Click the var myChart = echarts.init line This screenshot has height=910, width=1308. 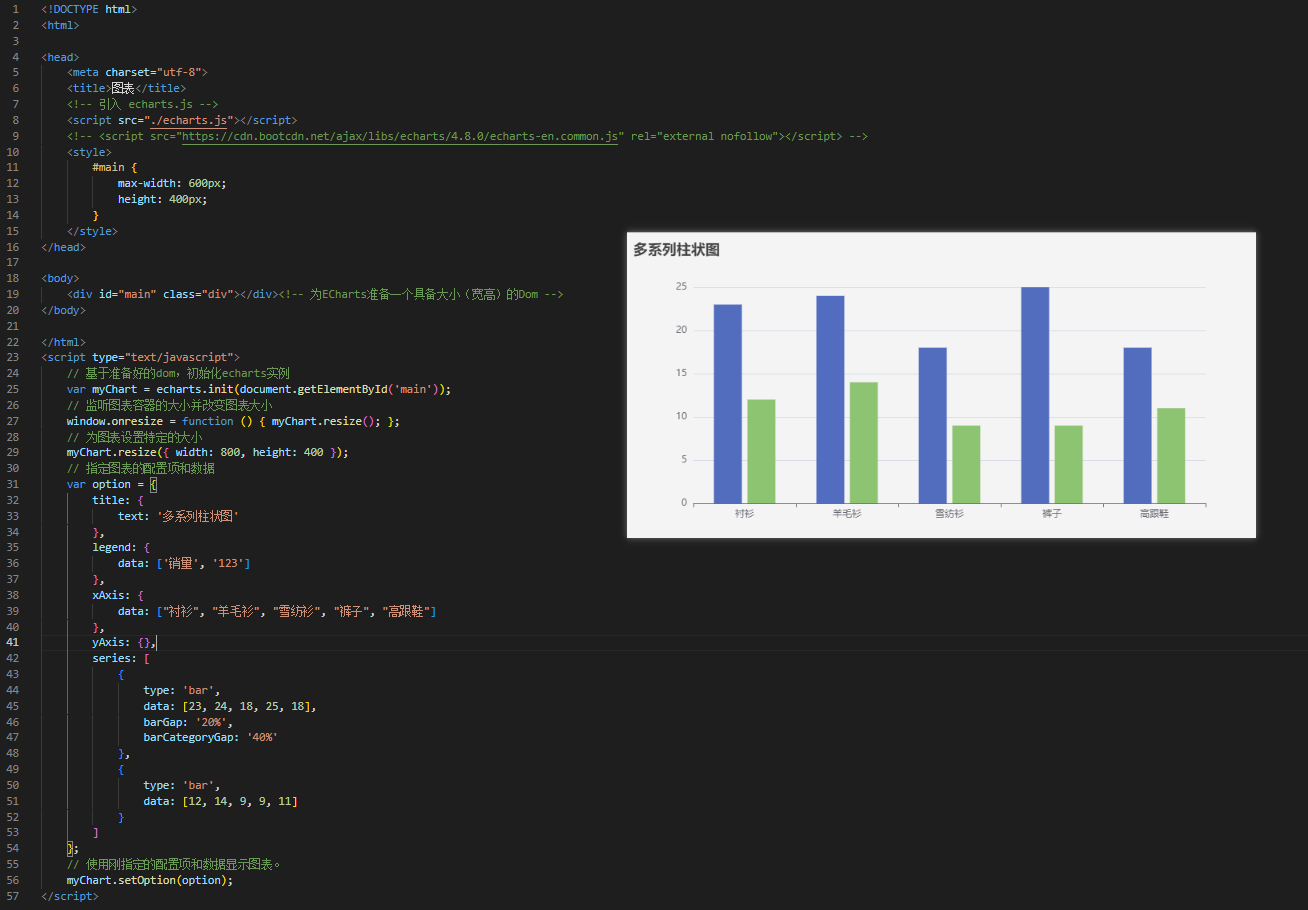259,389
